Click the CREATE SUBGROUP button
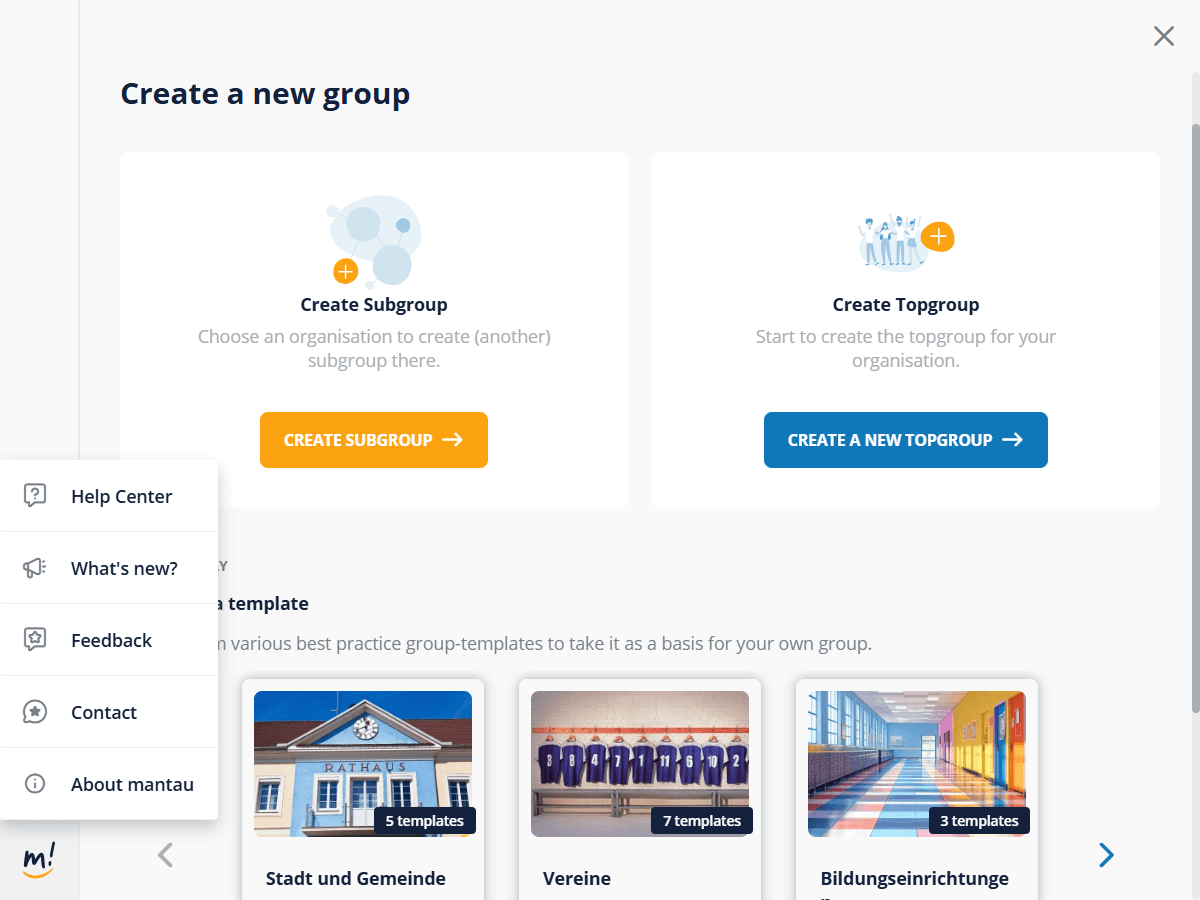This screenshot has width=1200, height=900. point(374,440)
